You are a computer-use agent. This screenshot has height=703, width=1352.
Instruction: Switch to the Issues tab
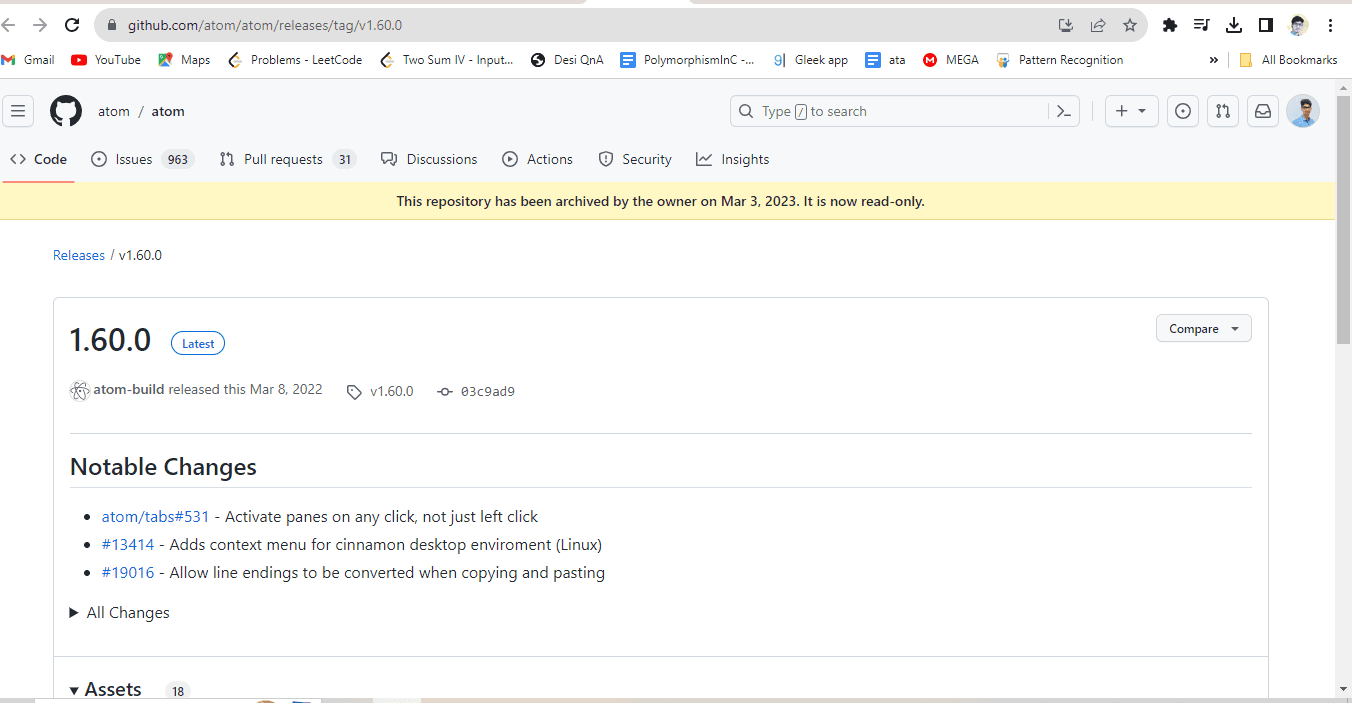click(132, 159)
